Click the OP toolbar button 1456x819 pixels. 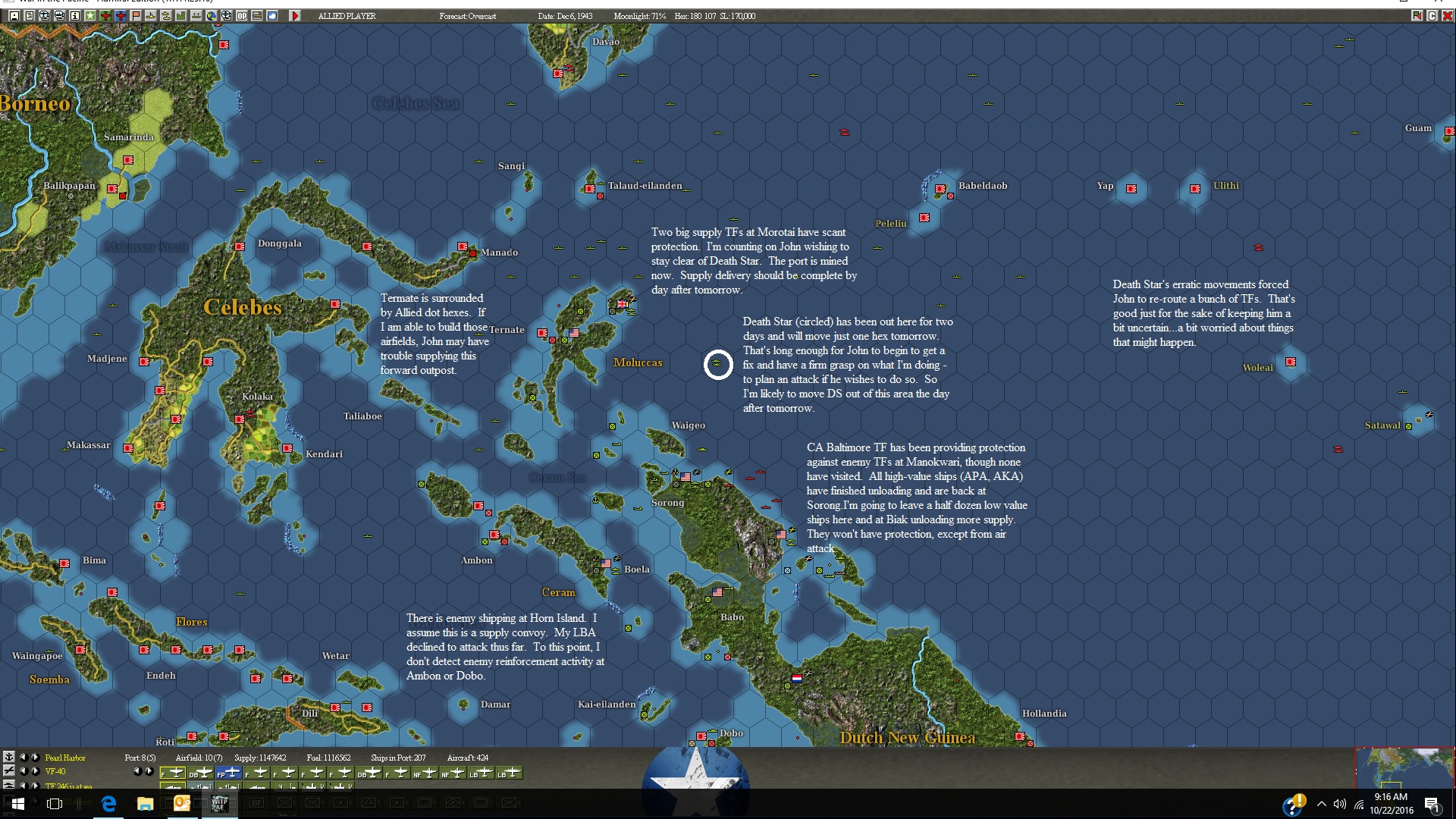tap(241, 15)
